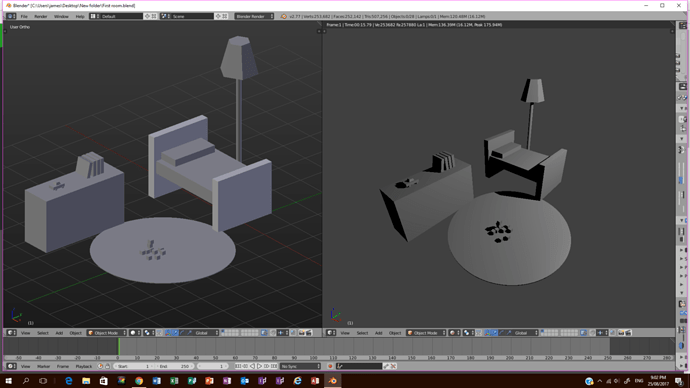Toggle snap during transform in left viewport

click(x=273, y=333)
